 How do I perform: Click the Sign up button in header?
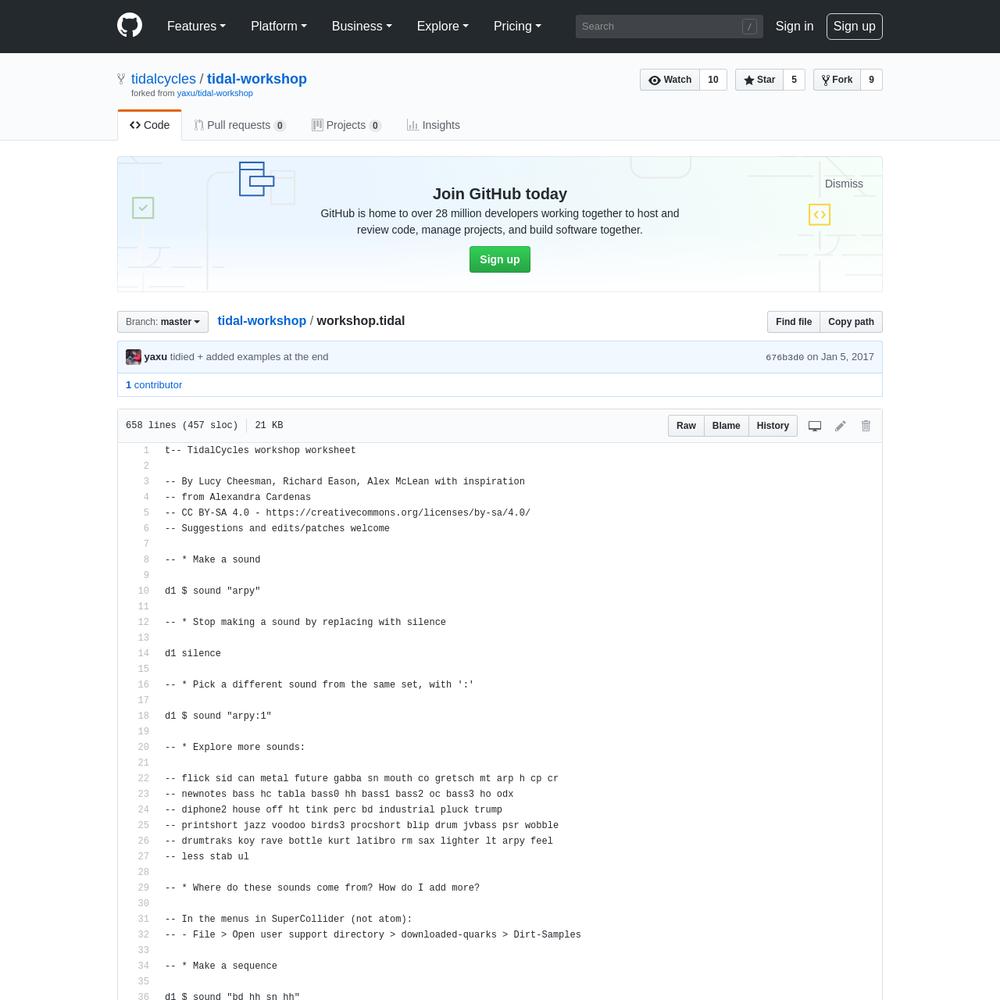click(x=854, y=26)
